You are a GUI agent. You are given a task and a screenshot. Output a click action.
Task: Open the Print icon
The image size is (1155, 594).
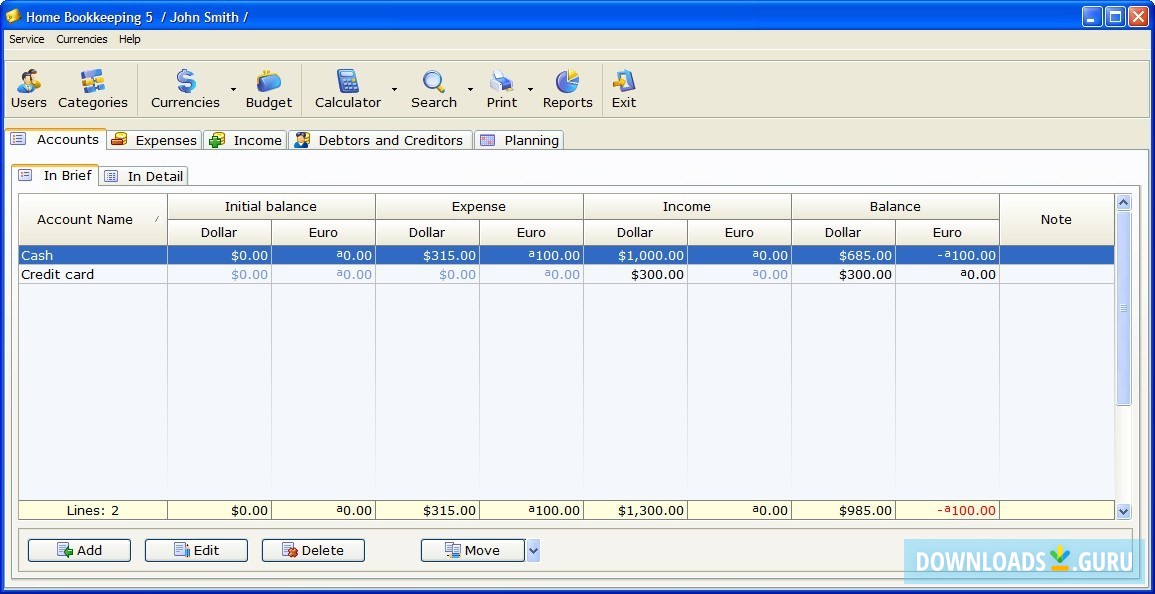click(x=501, y=88)
